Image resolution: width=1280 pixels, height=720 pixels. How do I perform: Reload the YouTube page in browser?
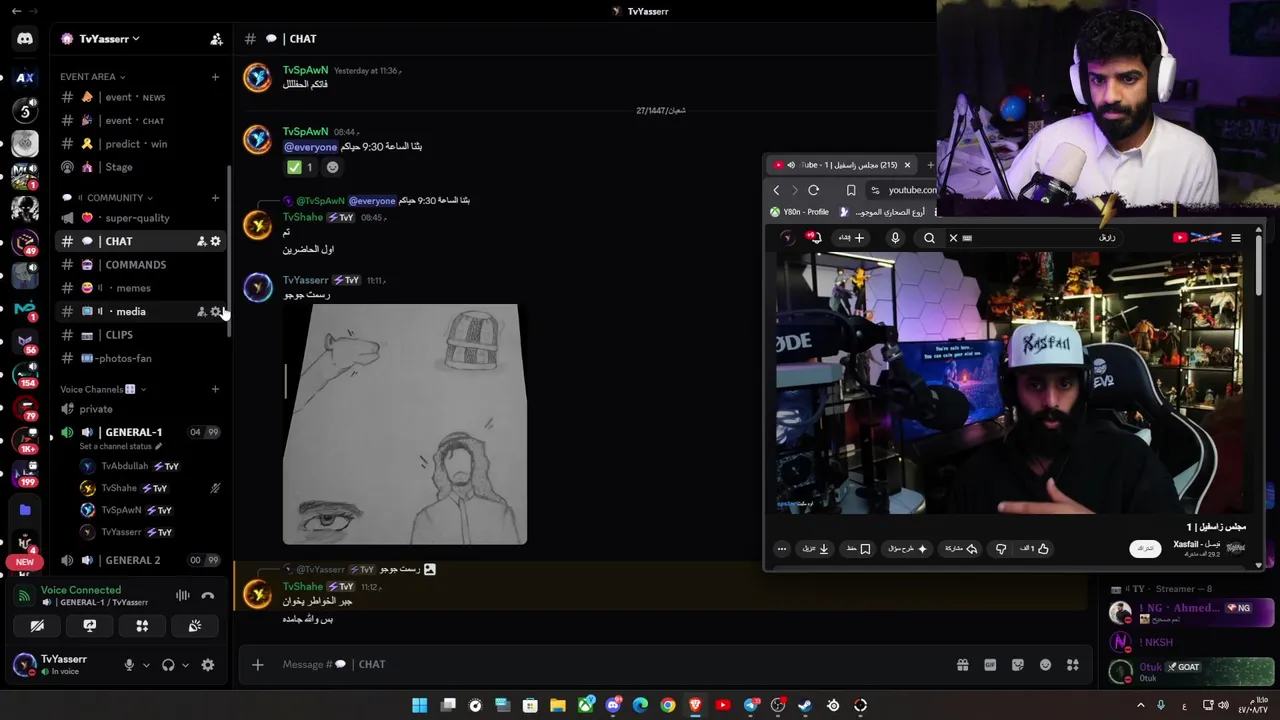(814, 190)
